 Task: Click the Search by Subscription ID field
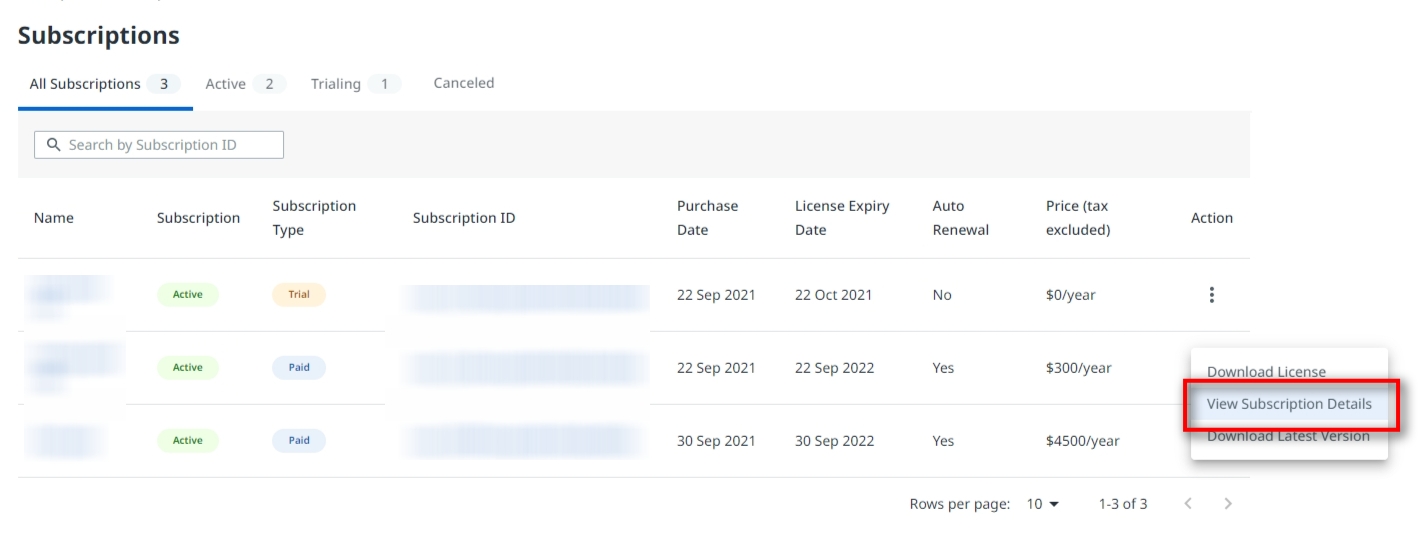[x=170, y=145]
